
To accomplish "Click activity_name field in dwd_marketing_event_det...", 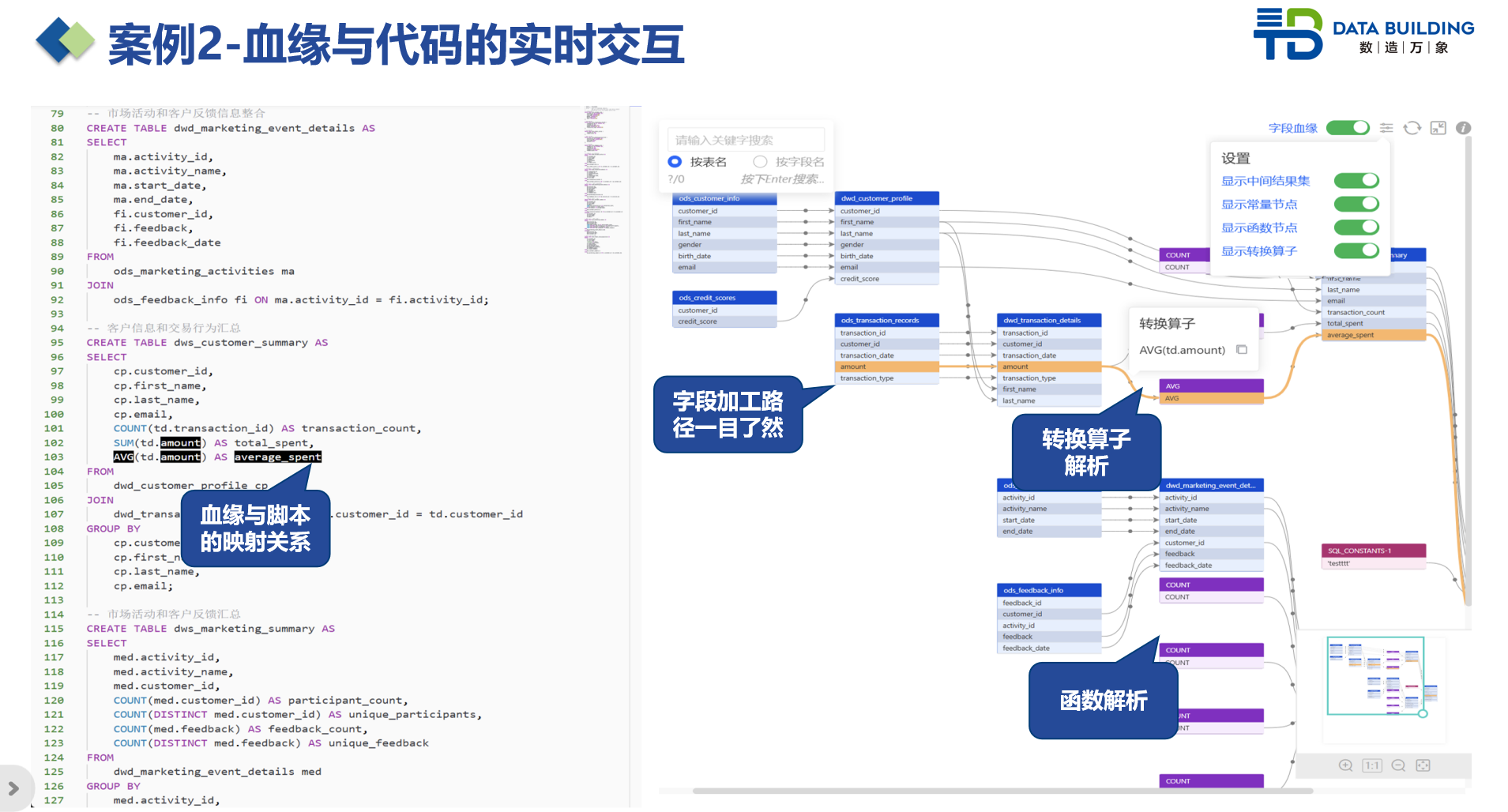I will coord(1212,509).
